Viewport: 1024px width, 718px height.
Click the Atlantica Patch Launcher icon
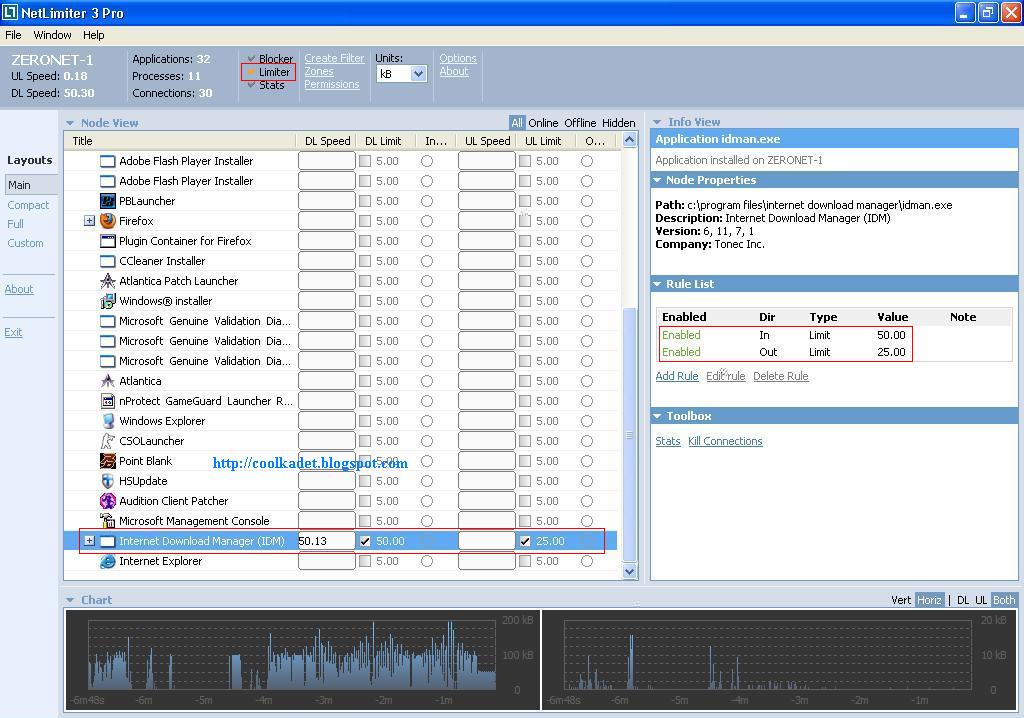coord(108,281)
